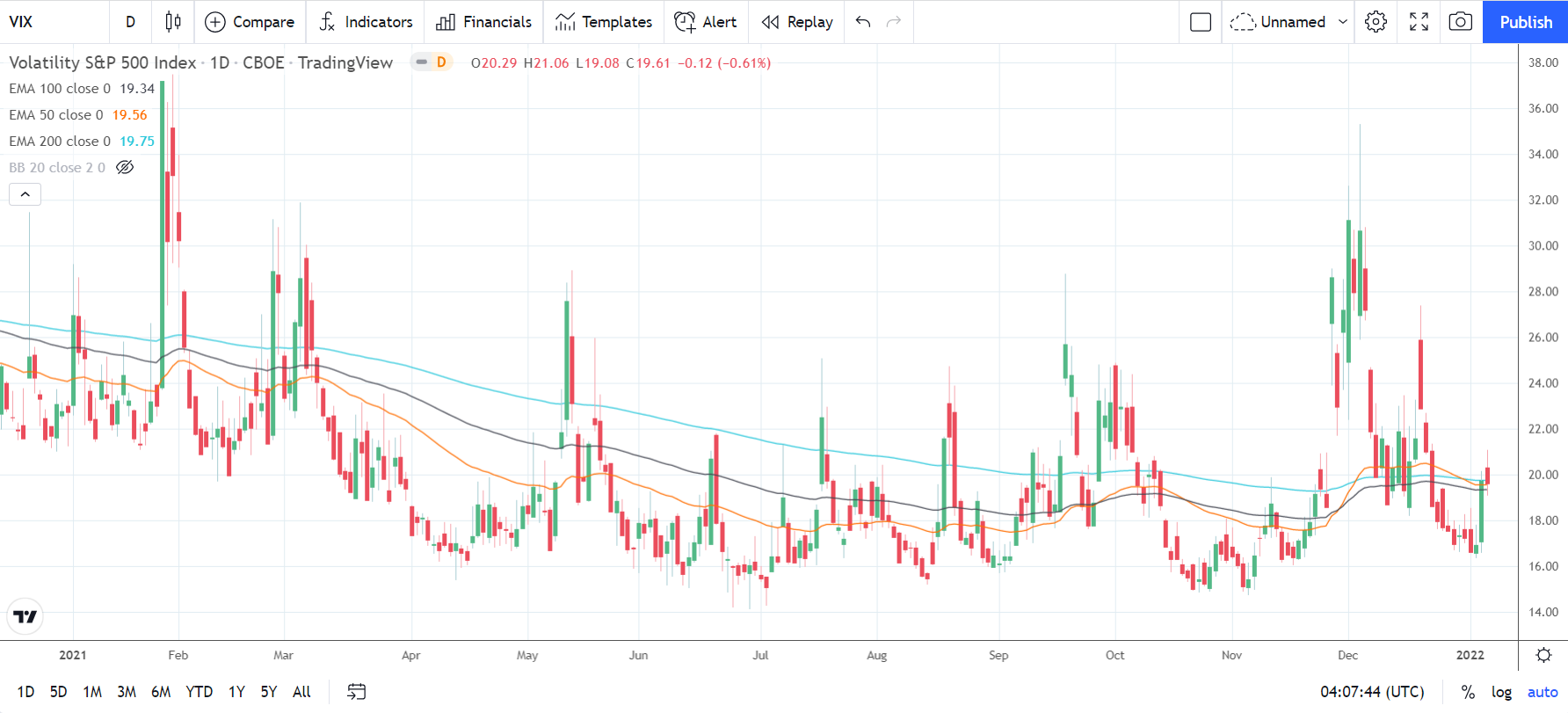Viewport: 1568px width, 713px height.
Task: Click the Jul time axis label
Action: click(760, 655)
